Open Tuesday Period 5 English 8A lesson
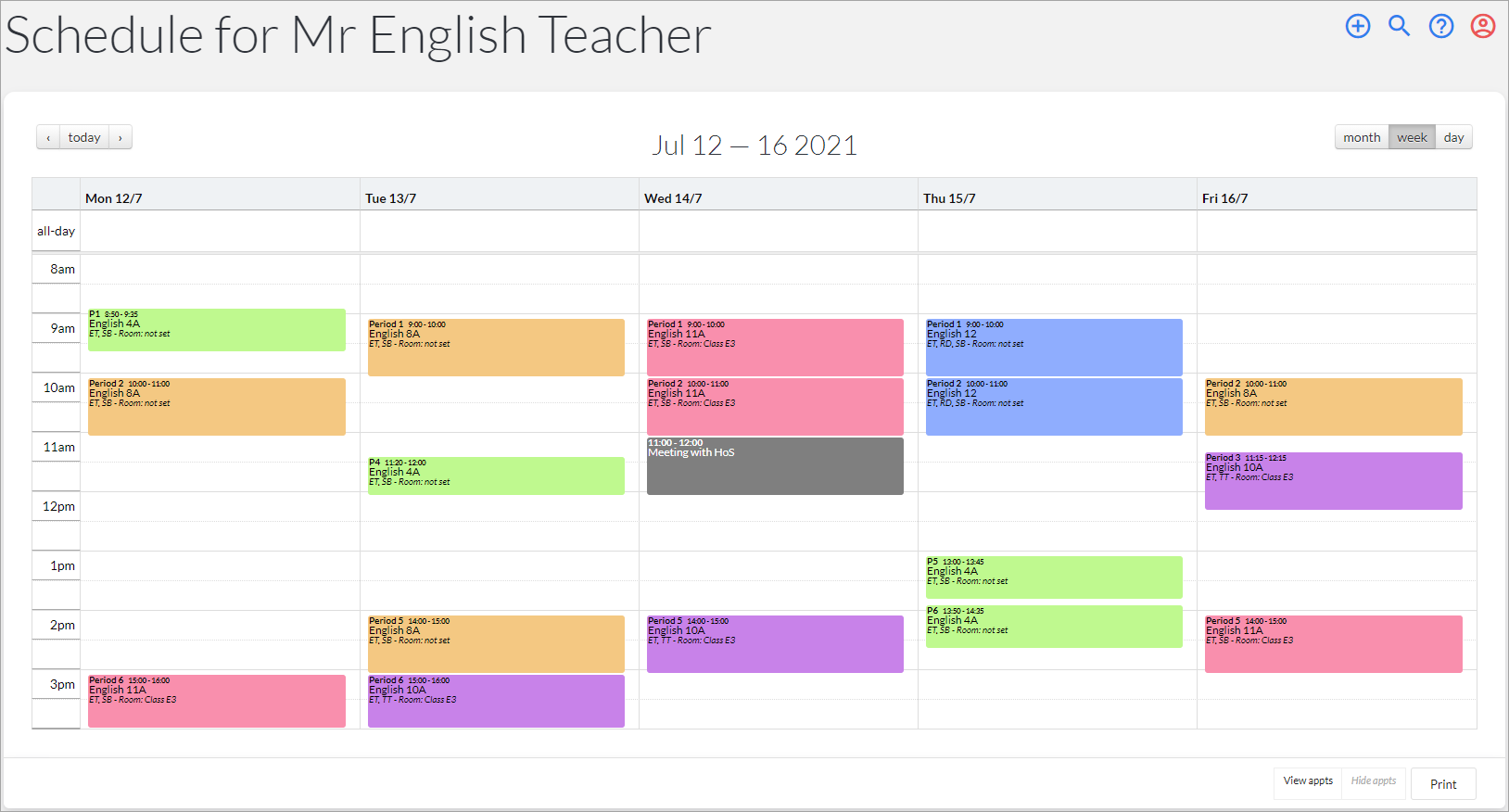 tap(496, 644)
